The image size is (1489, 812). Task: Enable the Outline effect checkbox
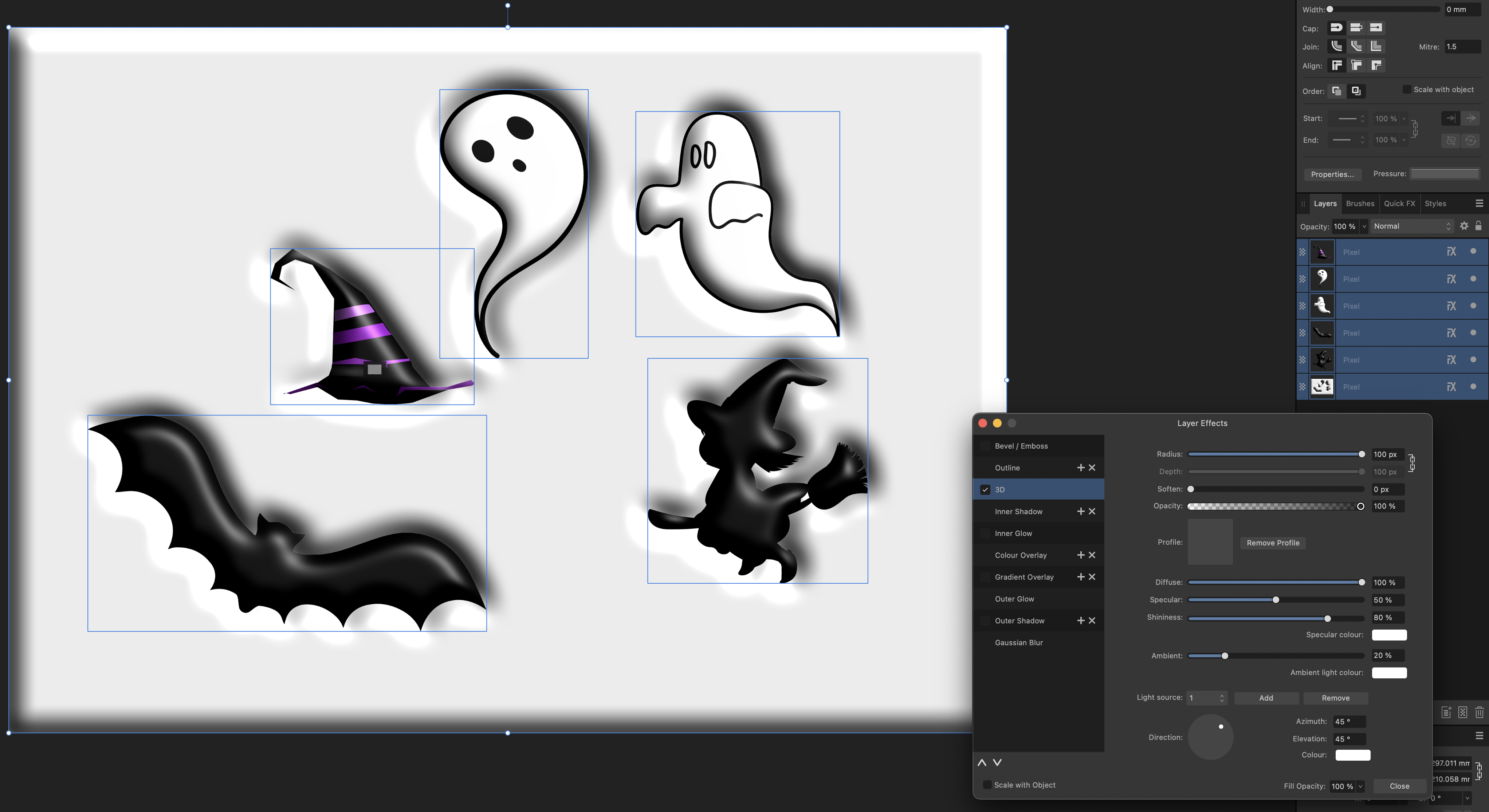(x=985, y=468)
